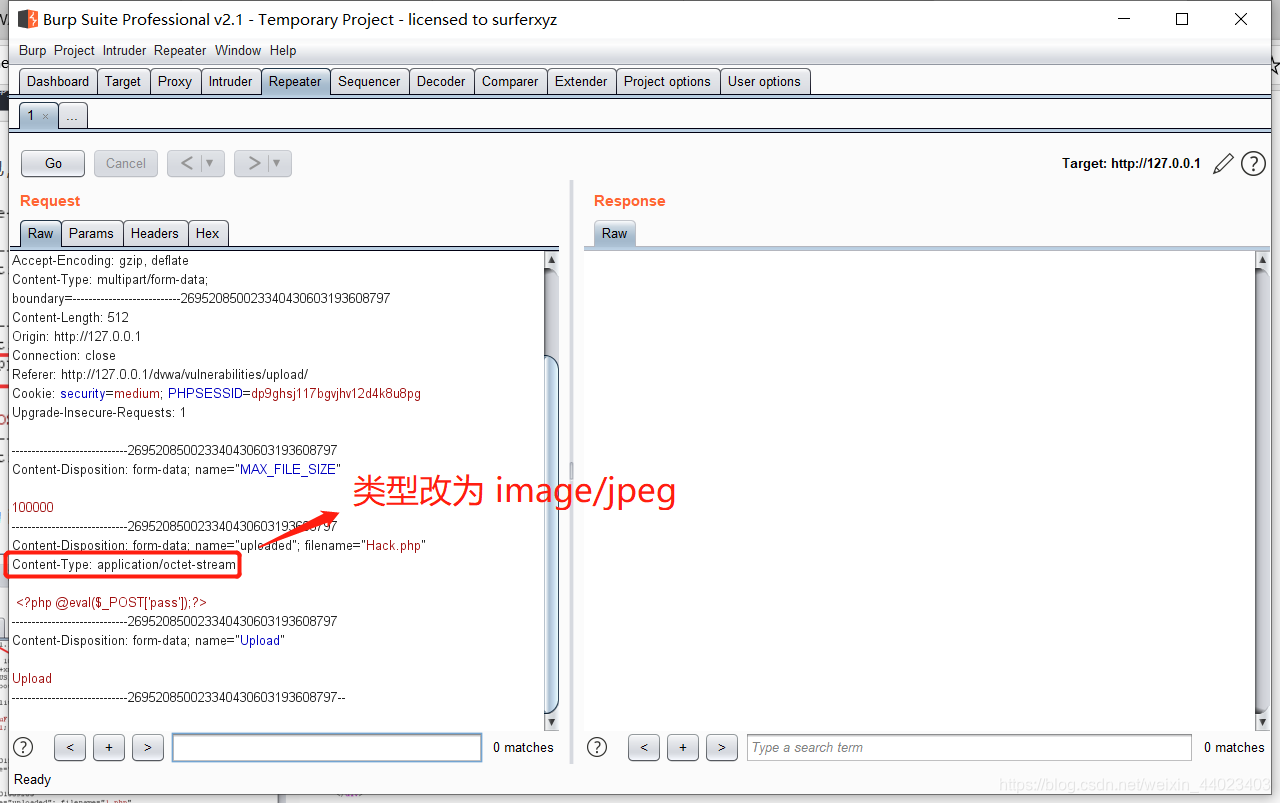Click response scrollbar down arrow

pyautogui.click(x=1261, y=722)
